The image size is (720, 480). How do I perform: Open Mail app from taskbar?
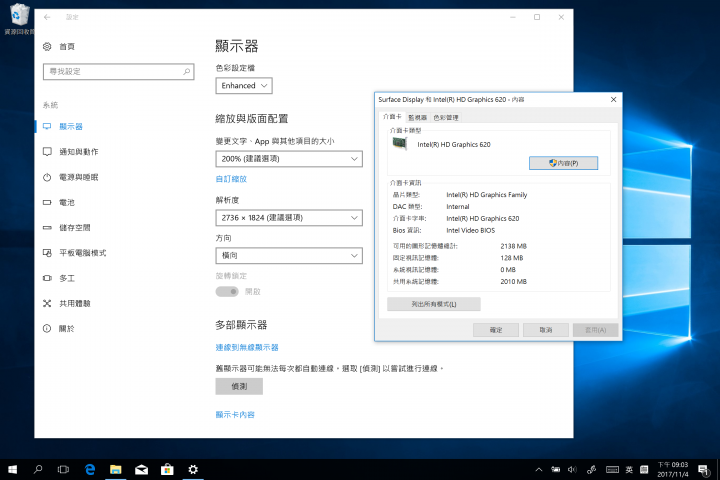pos(141,469)
